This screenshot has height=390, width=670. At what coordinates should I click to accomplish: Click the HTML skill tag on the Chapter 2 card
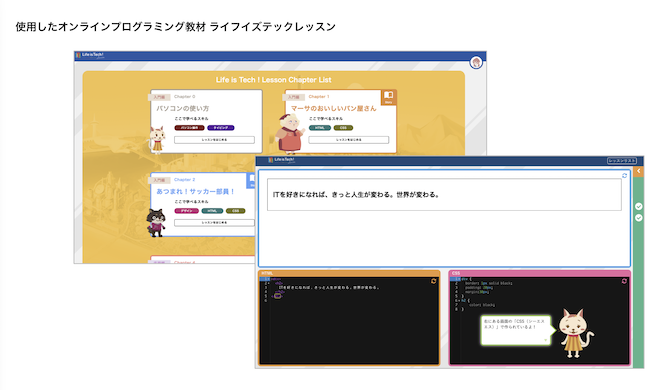click(212, 211)
